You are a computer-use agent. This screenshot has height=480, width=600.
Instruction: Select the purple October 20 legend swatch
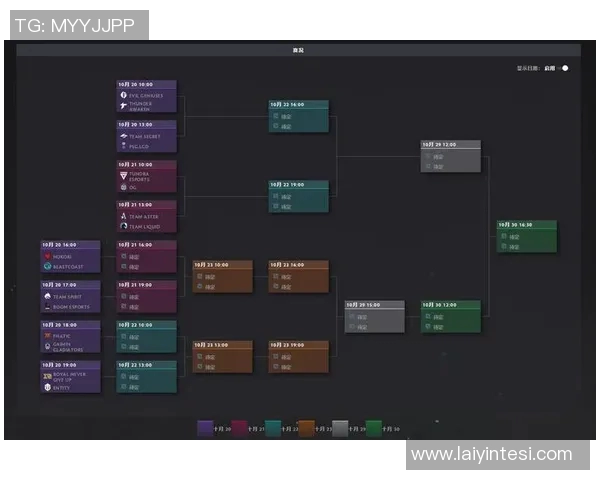205,428
